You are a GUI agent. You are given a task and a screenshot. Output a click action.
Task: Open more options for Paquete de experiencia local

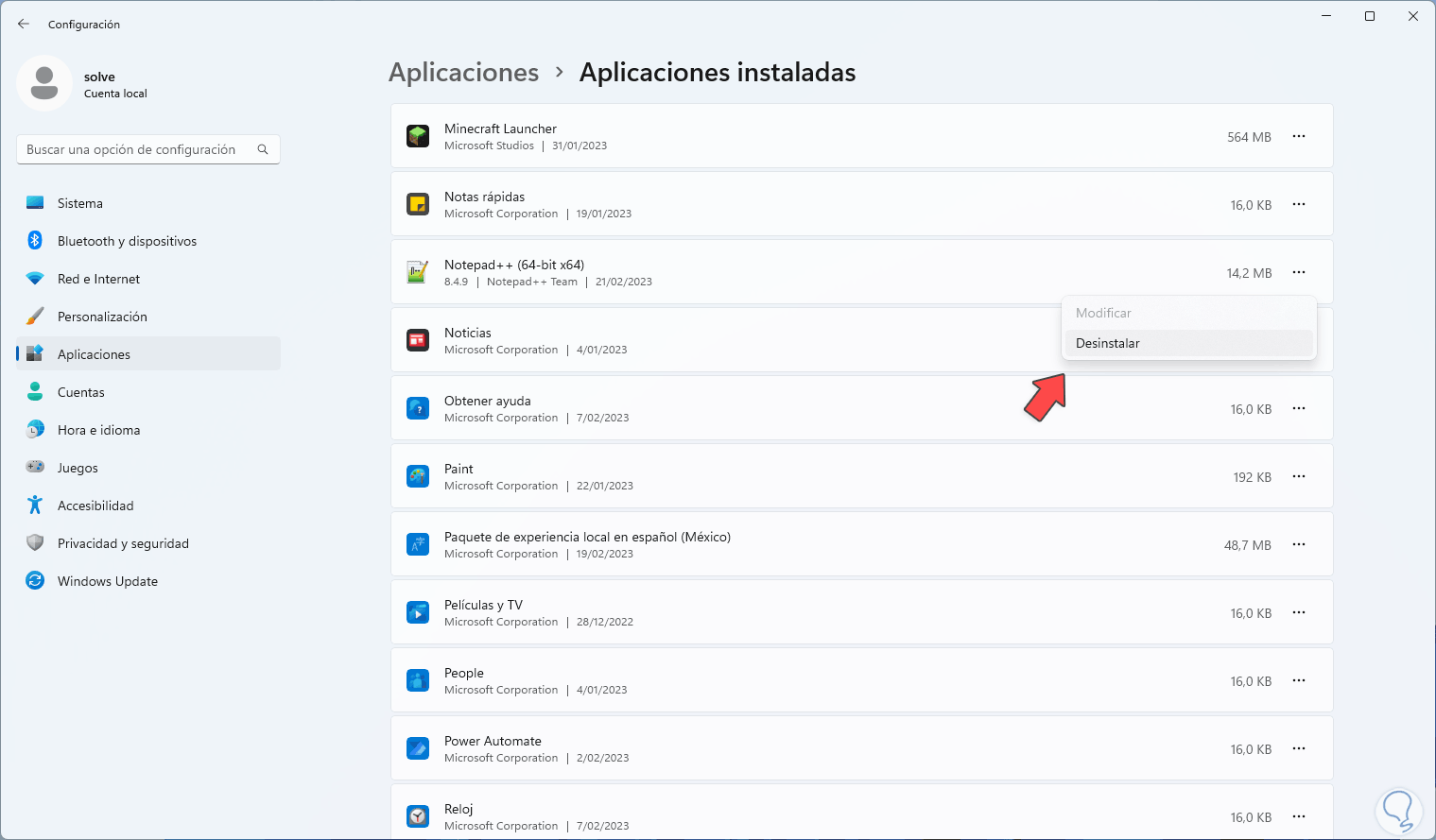pos(1299,545)
